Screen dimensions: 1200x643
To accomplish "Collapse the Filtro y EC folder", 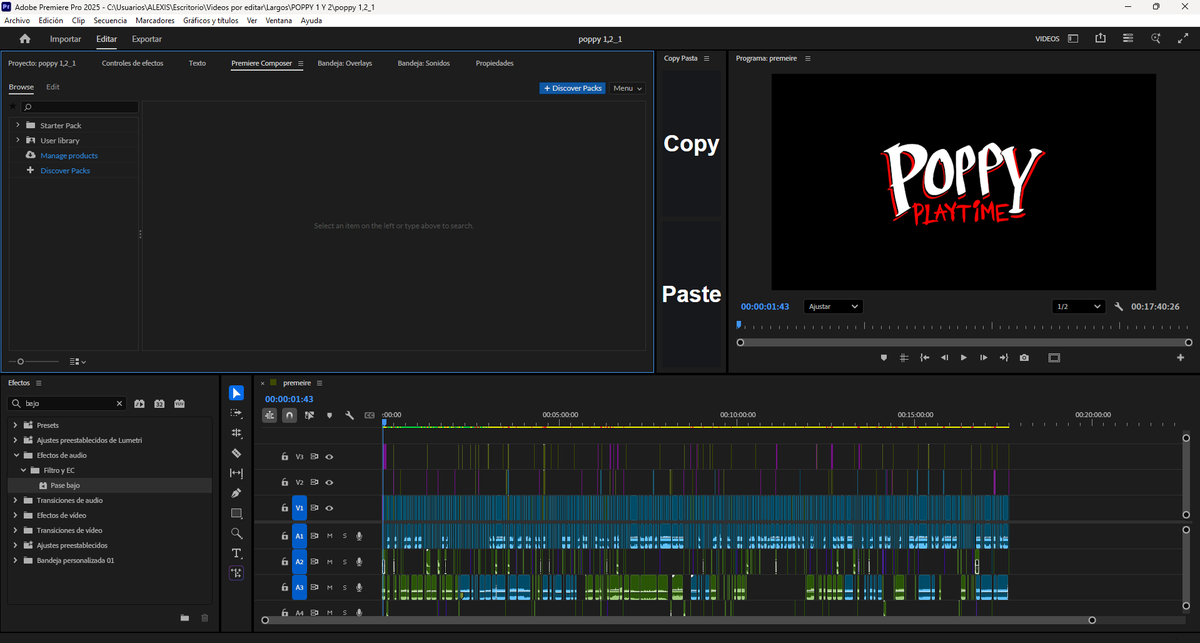I will [x=23, y=470].
